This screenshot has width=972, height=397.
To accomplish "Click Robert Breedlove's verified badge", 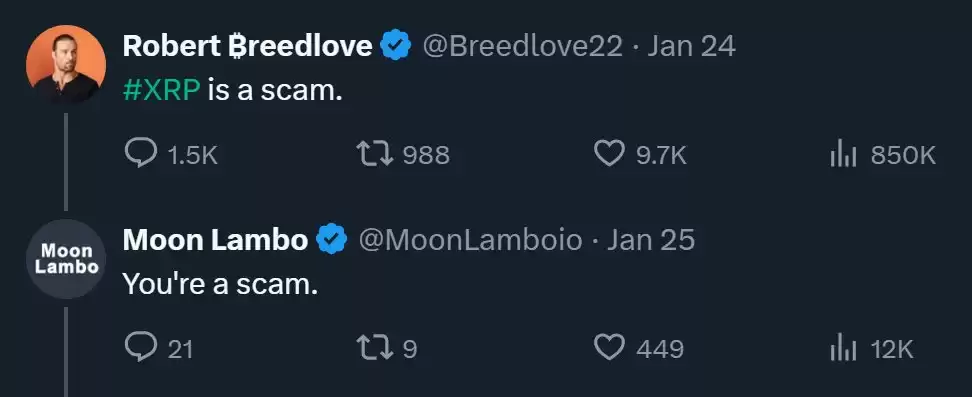I will 396,46.
